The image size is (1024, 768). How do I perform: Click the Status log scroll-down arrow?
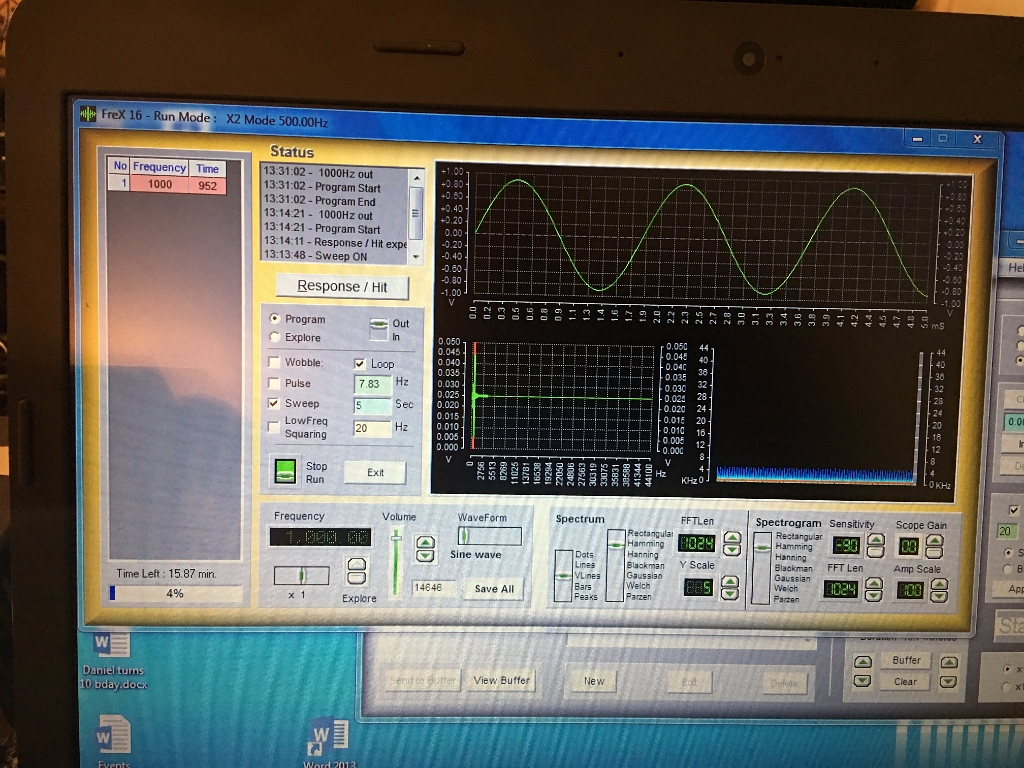pyautogui.click(x=415, y=257)
